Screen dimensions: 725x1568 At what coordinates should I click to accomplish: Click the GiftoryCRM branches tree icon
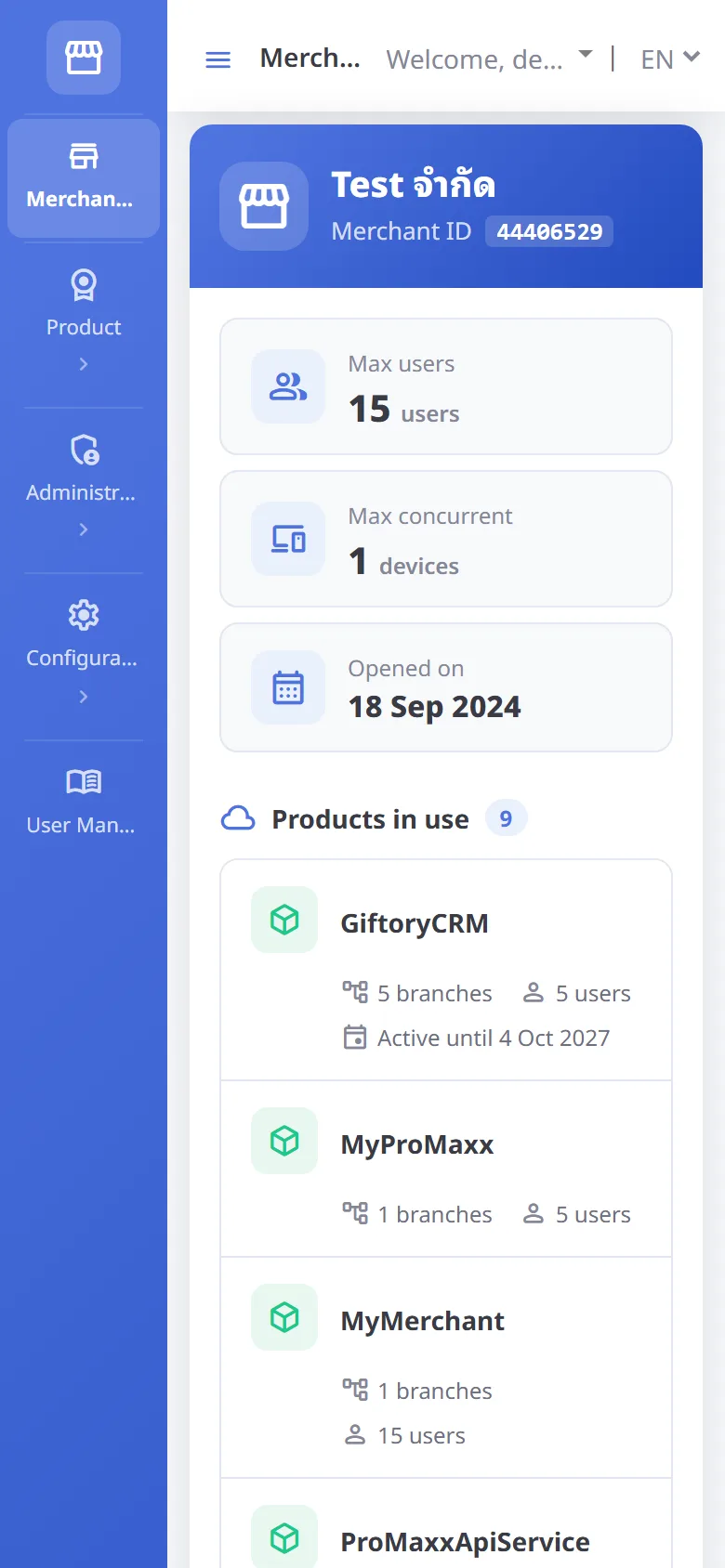coord(355,992)
